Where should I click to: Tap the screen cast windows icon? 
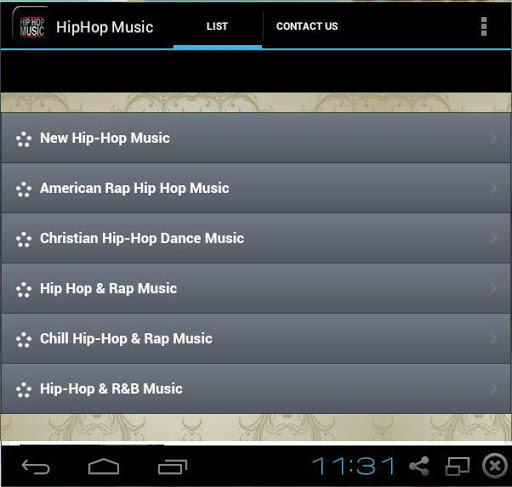pos(458,466)
